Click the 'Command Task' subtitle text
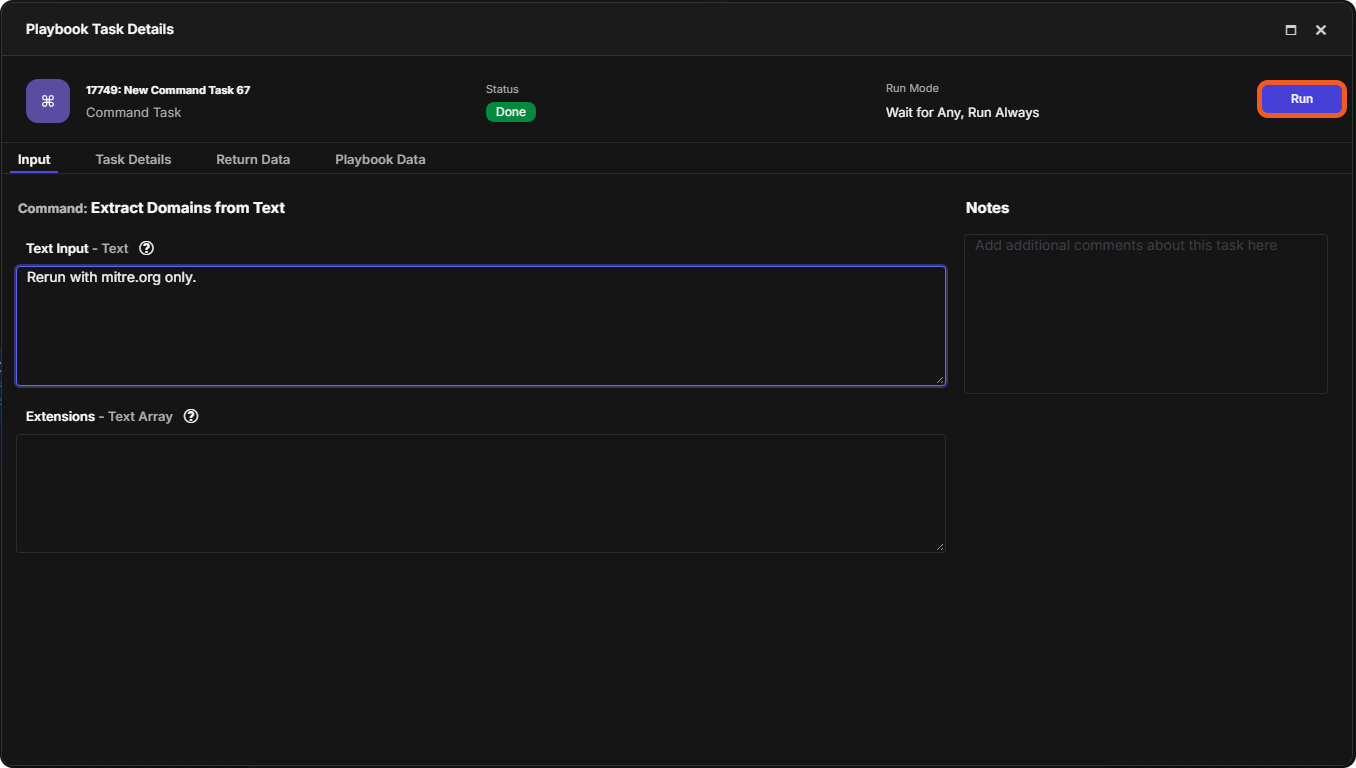 134,113
